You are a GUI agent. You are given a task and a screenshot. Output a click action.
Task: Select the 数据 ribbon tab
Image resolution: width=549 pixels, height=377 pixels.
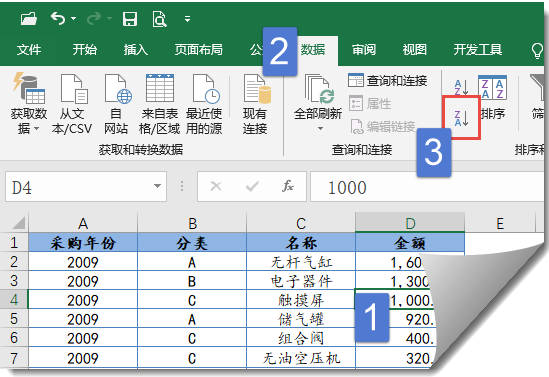pyautogui.click(x=313, y=50)
